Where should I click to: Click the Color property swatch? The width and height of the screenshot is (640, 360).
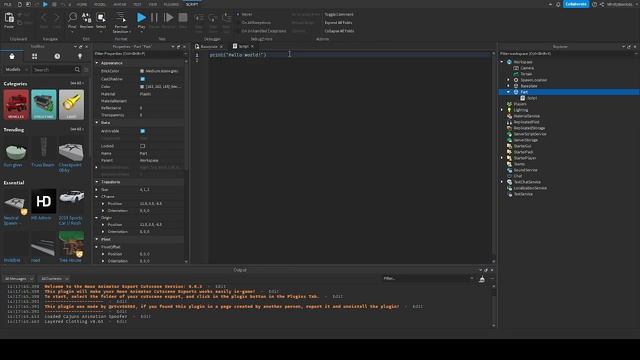tap(142, 87)
